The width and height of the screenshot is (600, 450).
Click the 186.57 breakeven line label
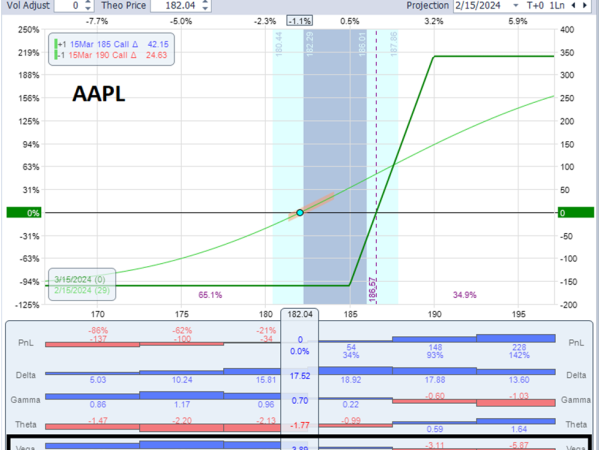click(x=372, y=285)
